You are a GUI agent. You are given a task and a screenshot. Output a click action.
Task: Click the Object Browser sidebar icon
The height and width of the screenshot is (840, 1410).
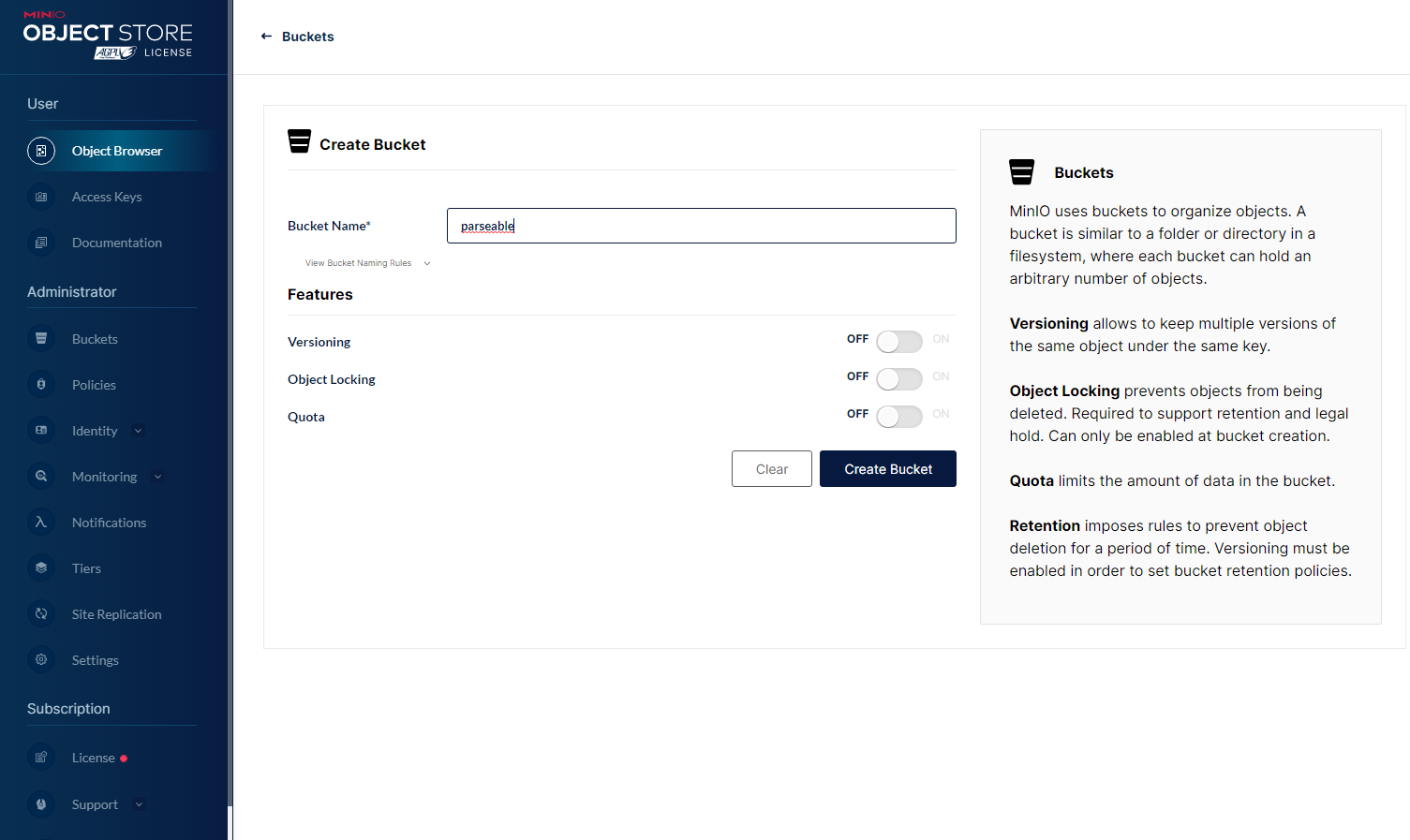(x=41, y=151)
